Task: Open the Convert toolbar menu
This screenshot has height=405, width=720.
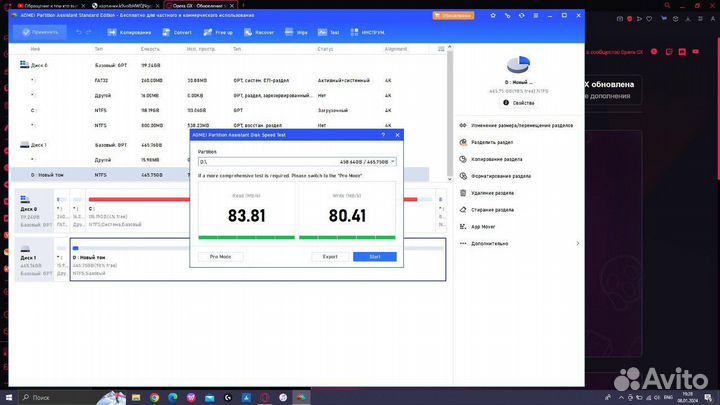Action: (177, 32)
